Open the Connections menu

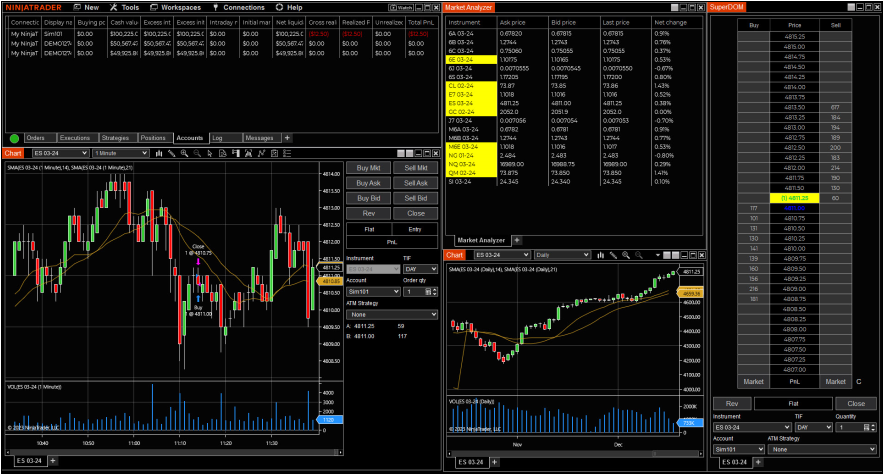click(239, 7)
